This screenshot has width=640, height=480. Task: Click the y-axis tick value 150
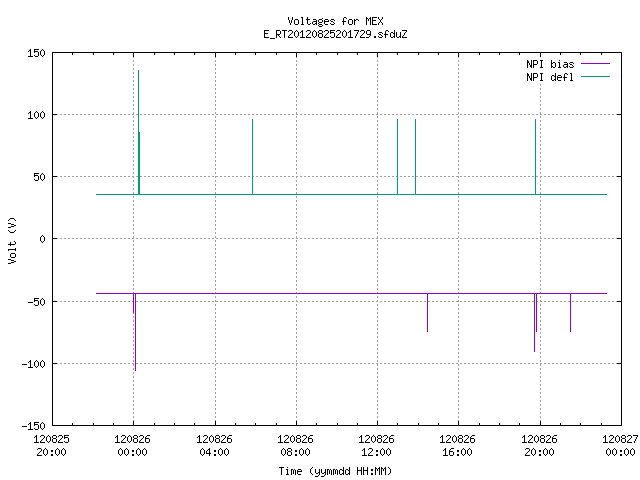point(36,53)
